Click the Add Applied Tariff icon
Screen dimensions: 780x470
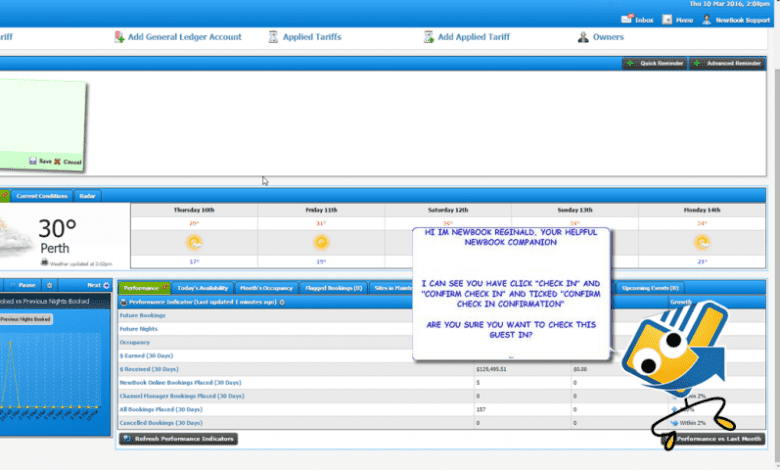coord(428,37)
